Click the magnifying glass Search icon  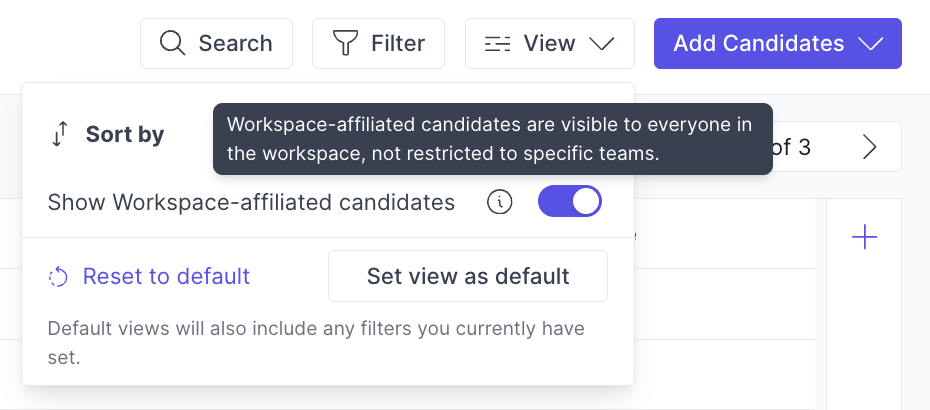click(173, 44)
